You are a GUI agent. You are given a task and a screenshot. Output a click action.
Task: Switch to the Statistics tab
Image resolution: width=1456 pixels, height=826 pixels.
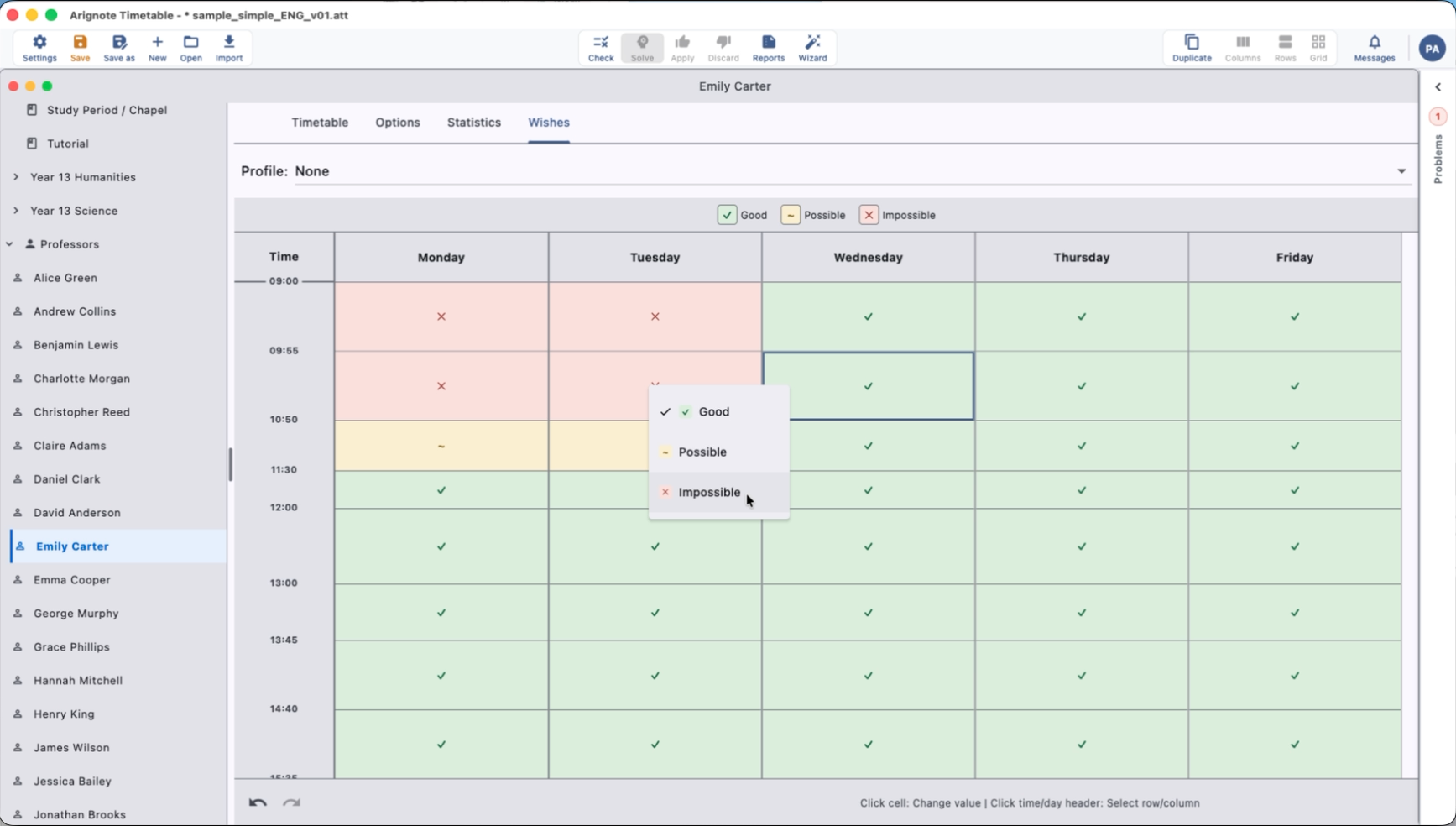[474, 123]
